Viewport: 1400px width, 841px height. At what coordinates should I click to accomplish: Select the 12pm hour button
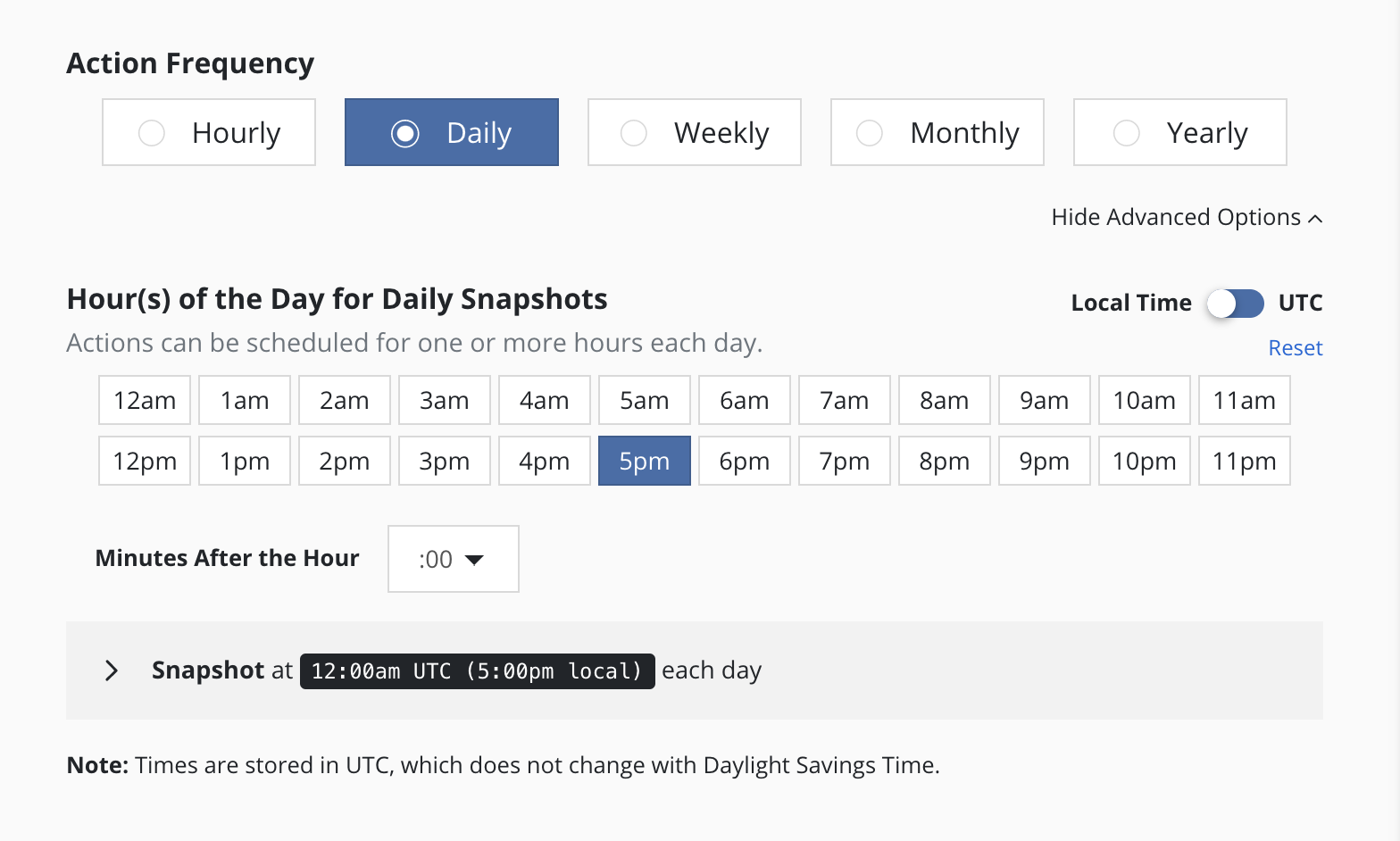click(x=145, y=462)
